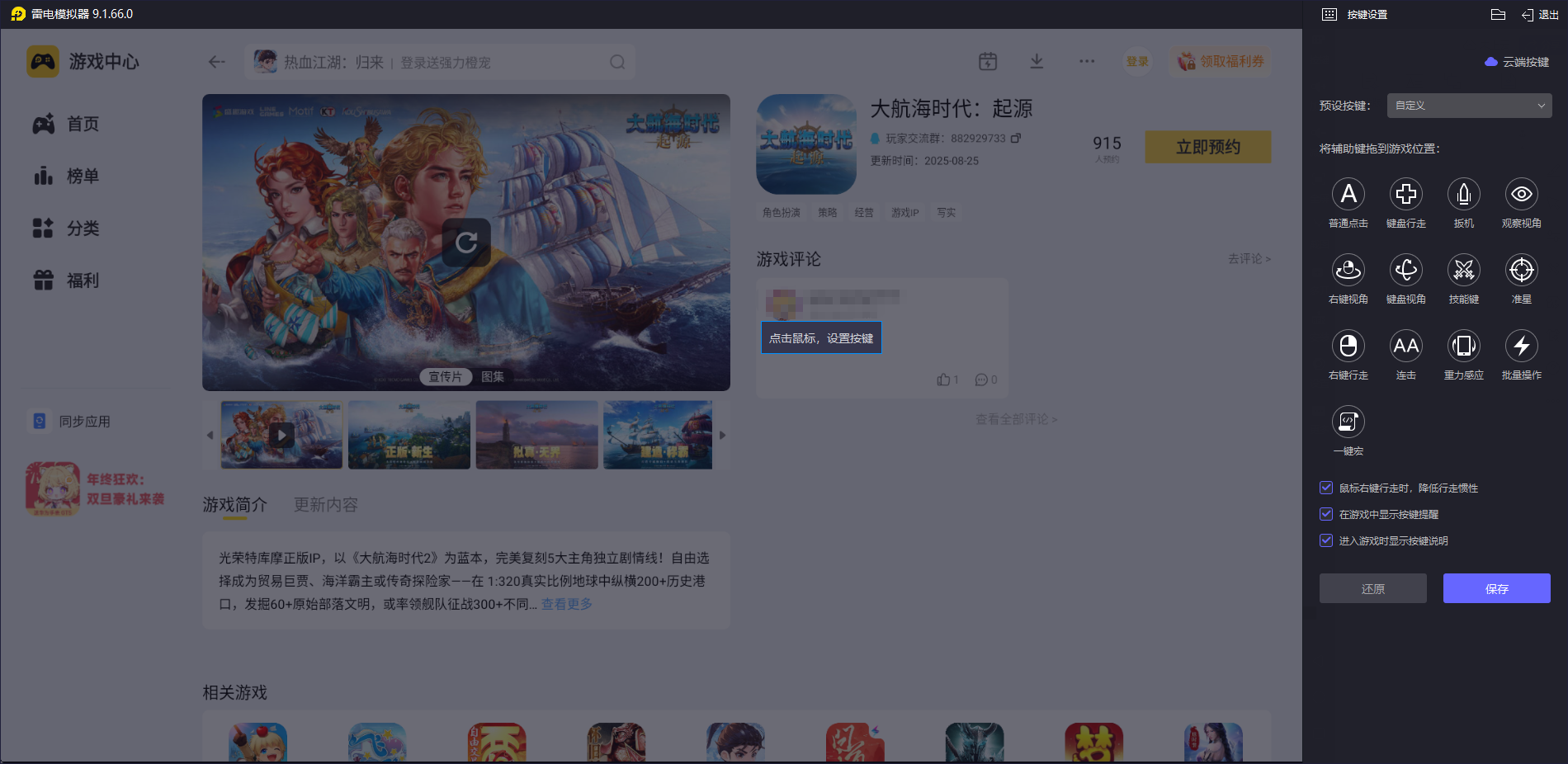The height and width of the screenshot is (764, 1568).
Task: Like the game review thumbs-up
Action: [943, 380]
